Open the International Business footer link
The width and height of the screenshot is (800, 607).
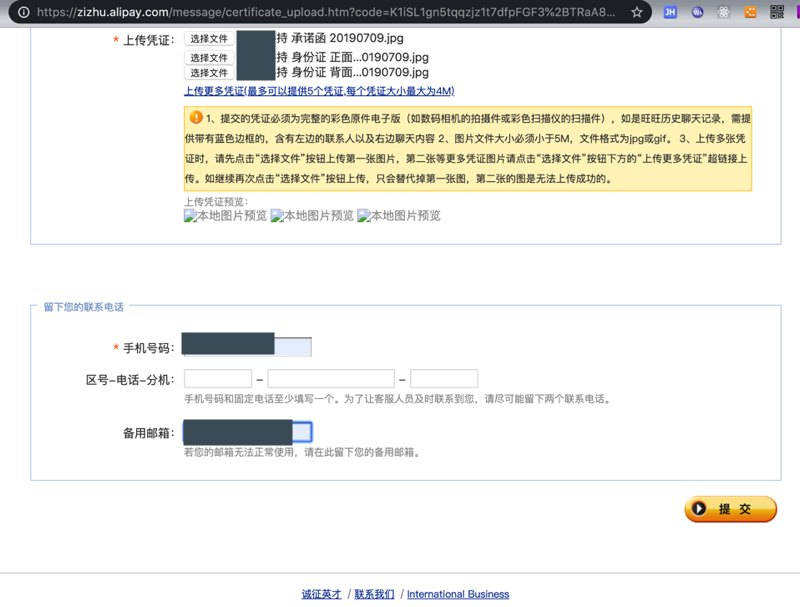[x=458, y=594]
